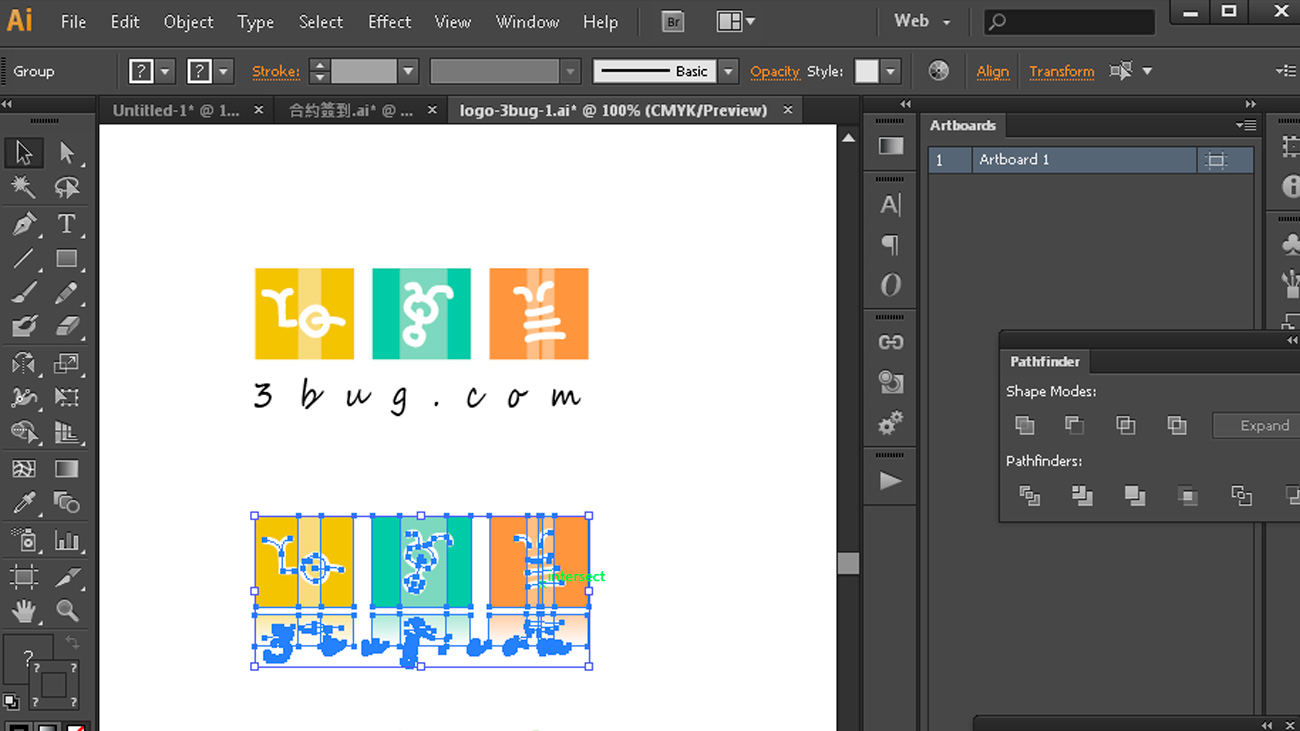Screen dimensions: 1300x731
Task: Select the Eraser tool
Action: click(x=67, y=327)
